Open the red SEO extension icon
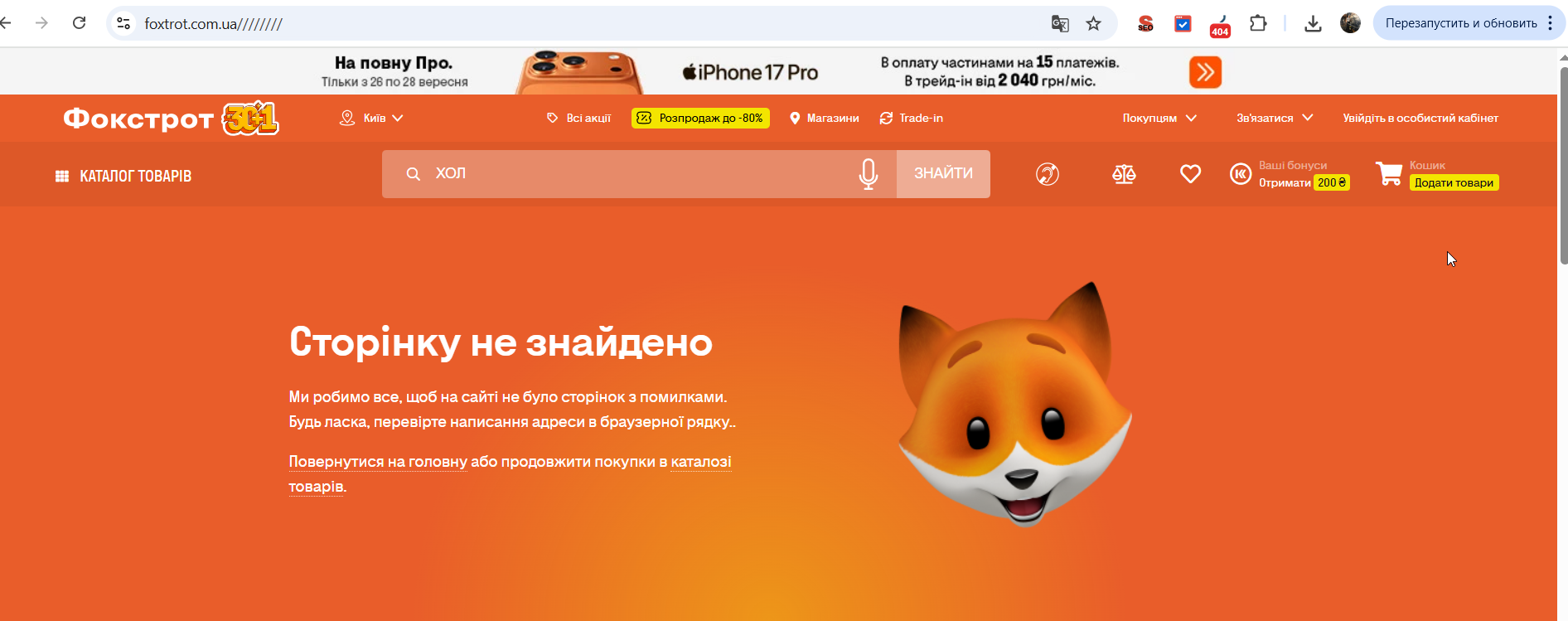 click(1145, 23)
